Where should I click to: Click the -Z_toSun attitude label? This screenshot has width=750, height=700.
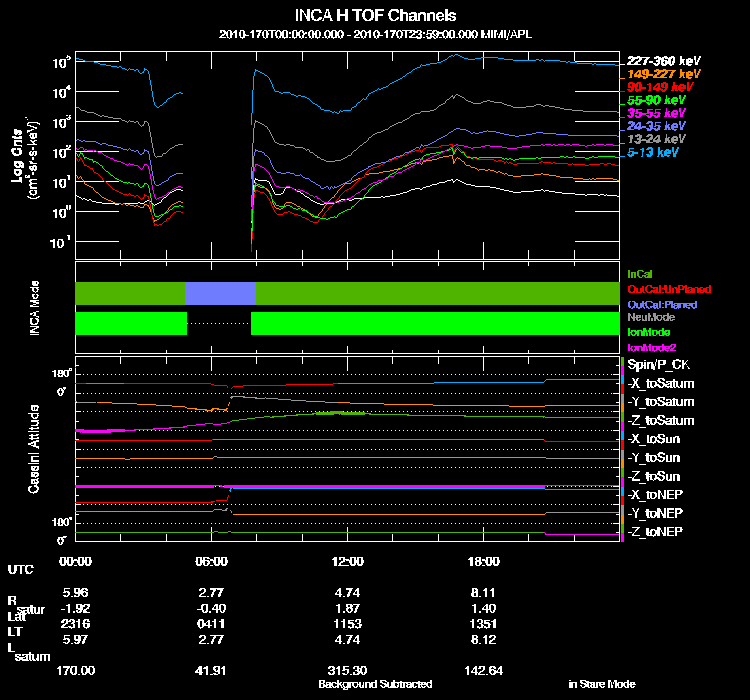[x=653, y=476]
